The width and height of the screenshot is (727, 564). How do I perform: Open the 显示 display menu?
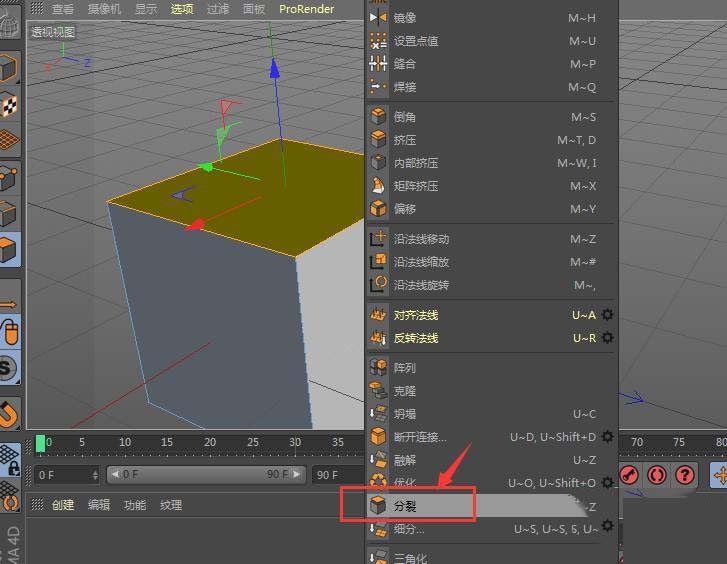coord(146,9)
